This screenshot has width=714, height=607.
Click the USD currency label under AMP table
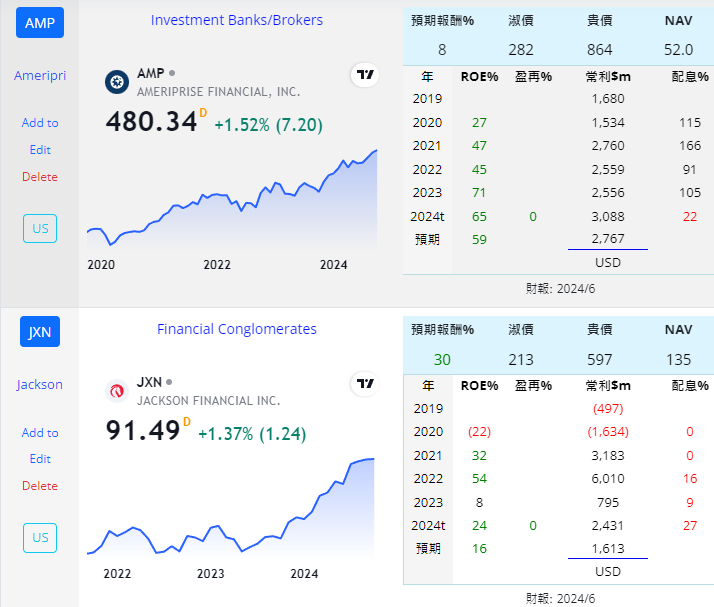point(608,263)
